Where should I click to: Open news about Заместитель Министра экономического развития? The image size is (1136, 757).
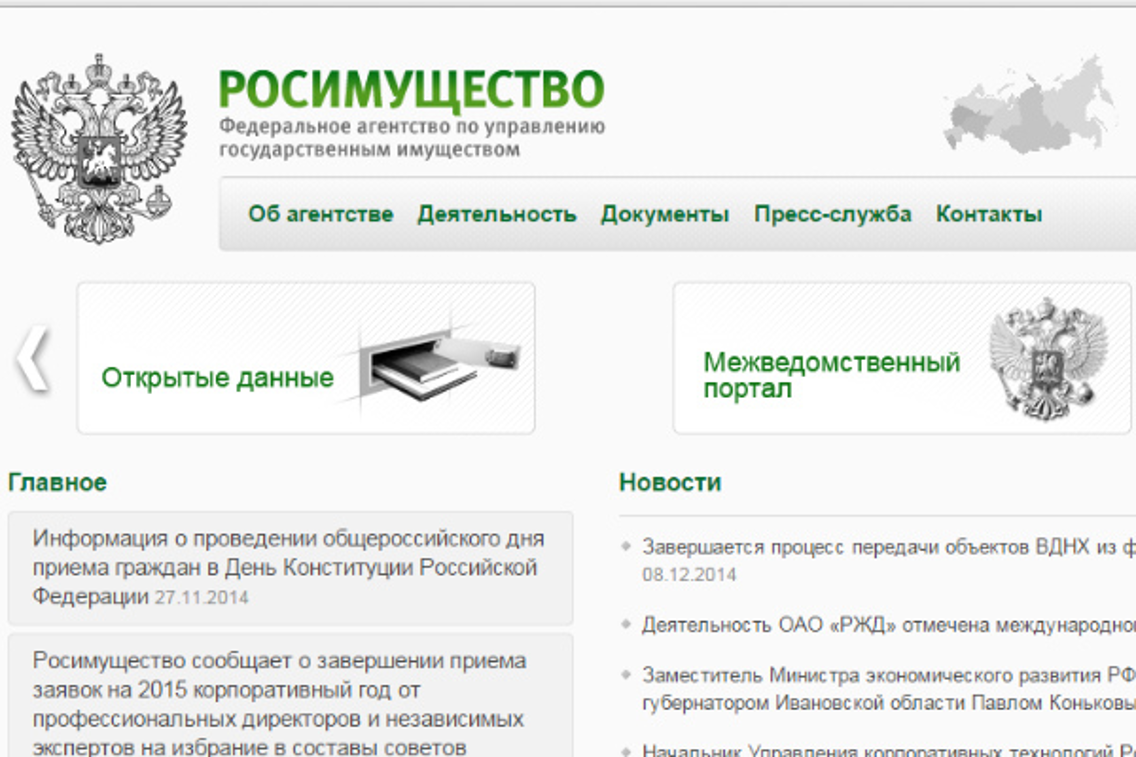click(888, 689)
